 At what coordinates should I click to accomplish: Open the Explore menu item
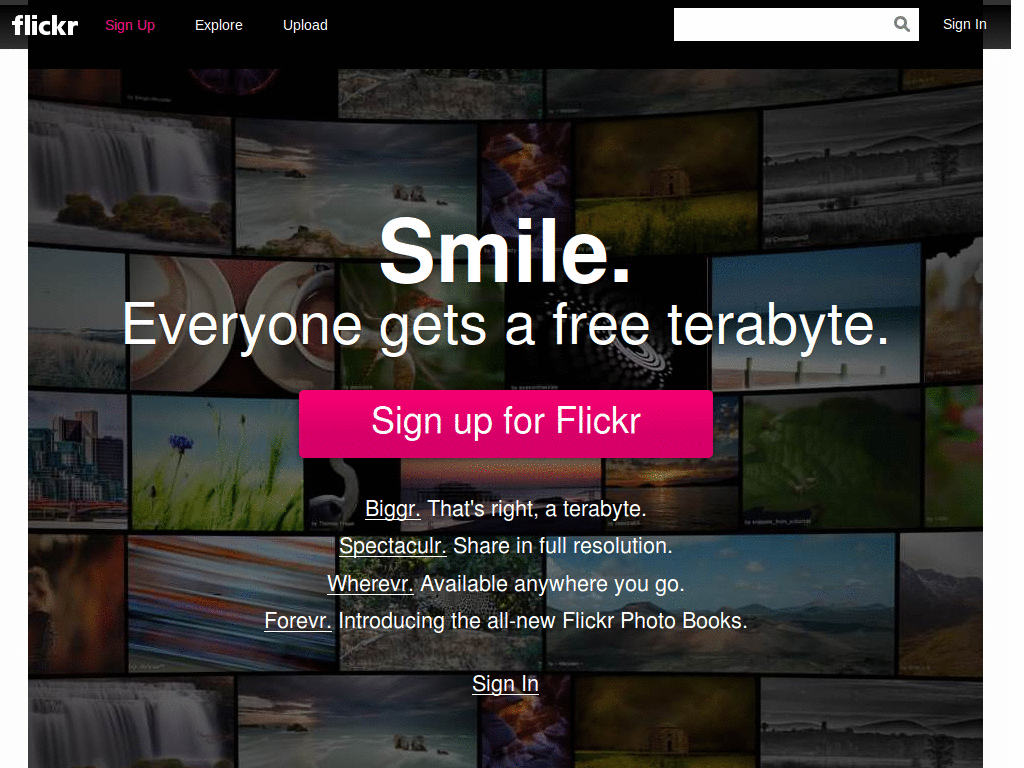coord(219,25)
